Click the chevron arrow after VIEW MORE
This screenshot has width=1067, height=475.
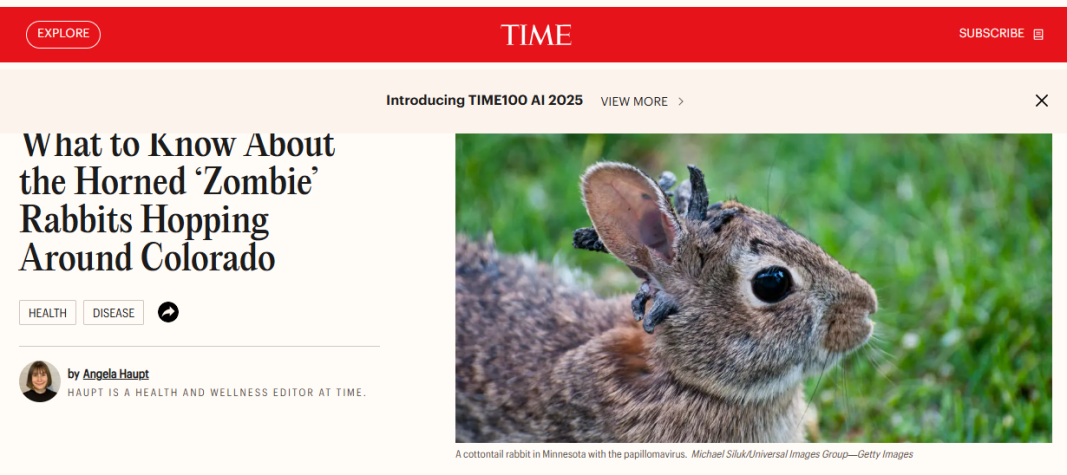(x=680, y=101)
